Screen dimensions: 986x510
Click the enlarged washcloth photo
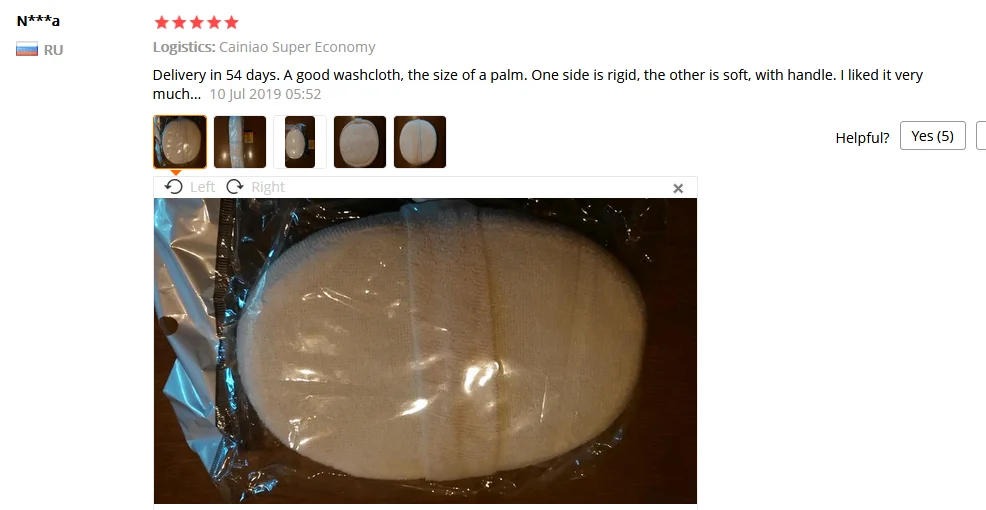(x=425, y=351)
